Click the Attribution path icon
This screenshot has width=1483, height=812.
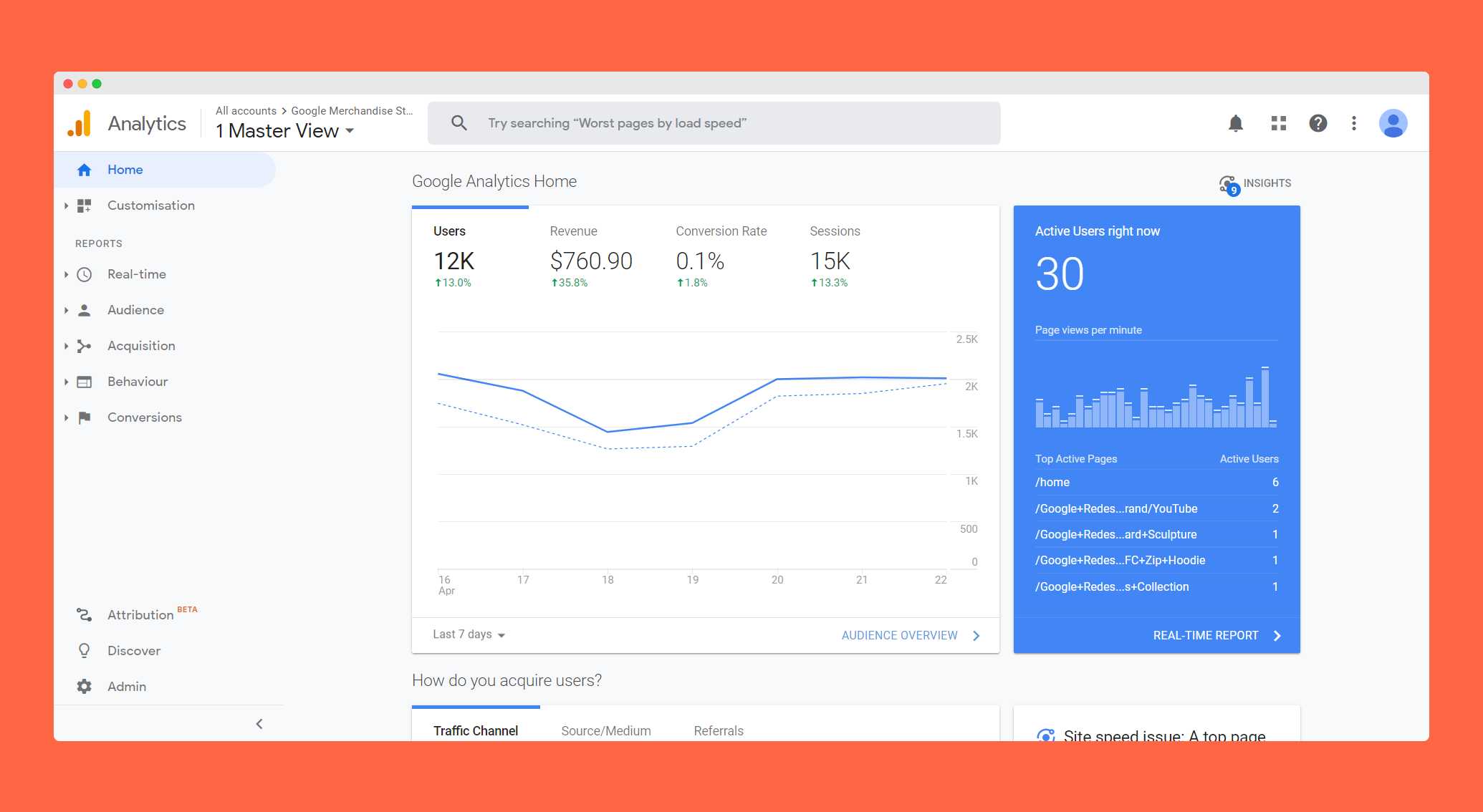[84, 614]
